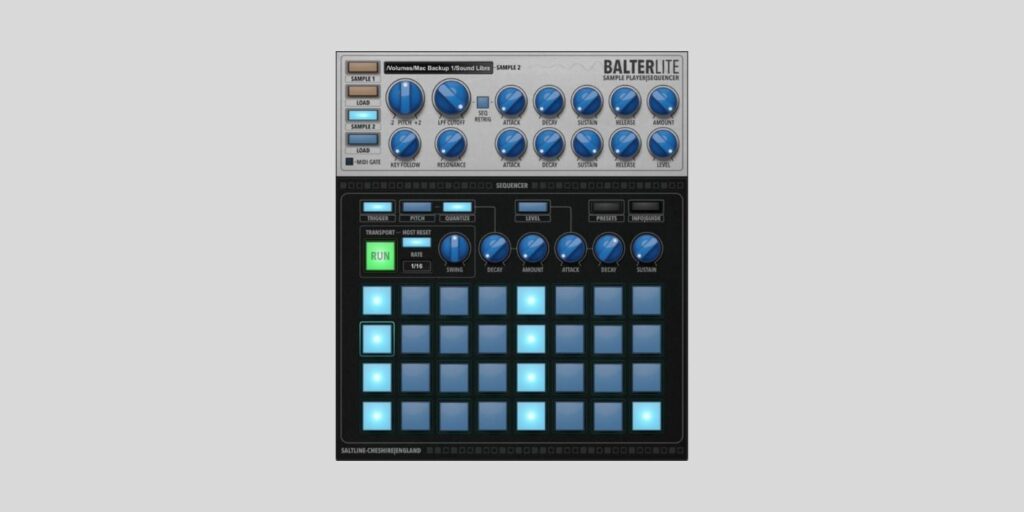This screenshot has width=1024, height=512.
Task: Click the sequencer Swing knob
Action: [x=455, y=249]
